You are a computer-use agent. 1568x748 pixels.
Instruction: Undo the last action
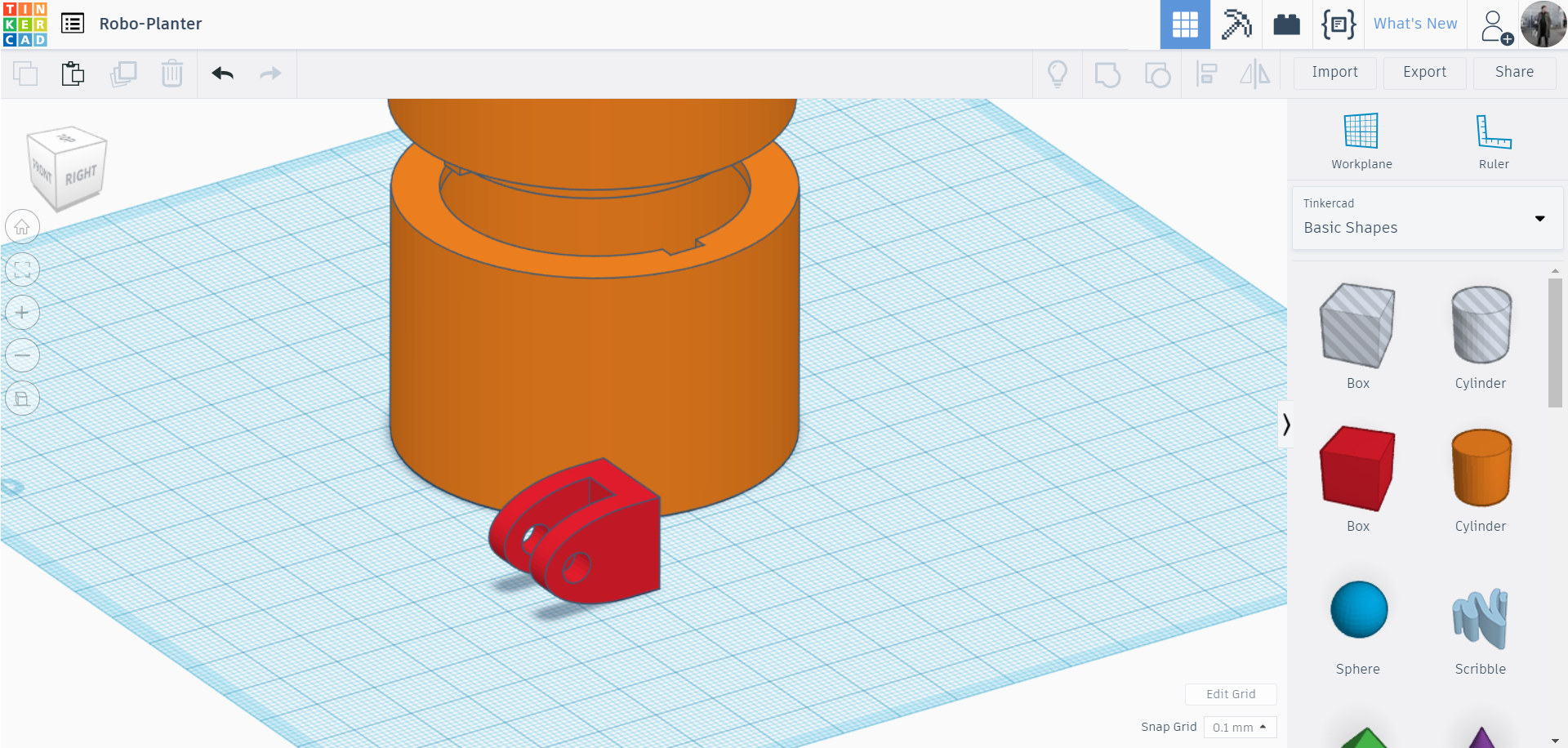click(223, 73)
